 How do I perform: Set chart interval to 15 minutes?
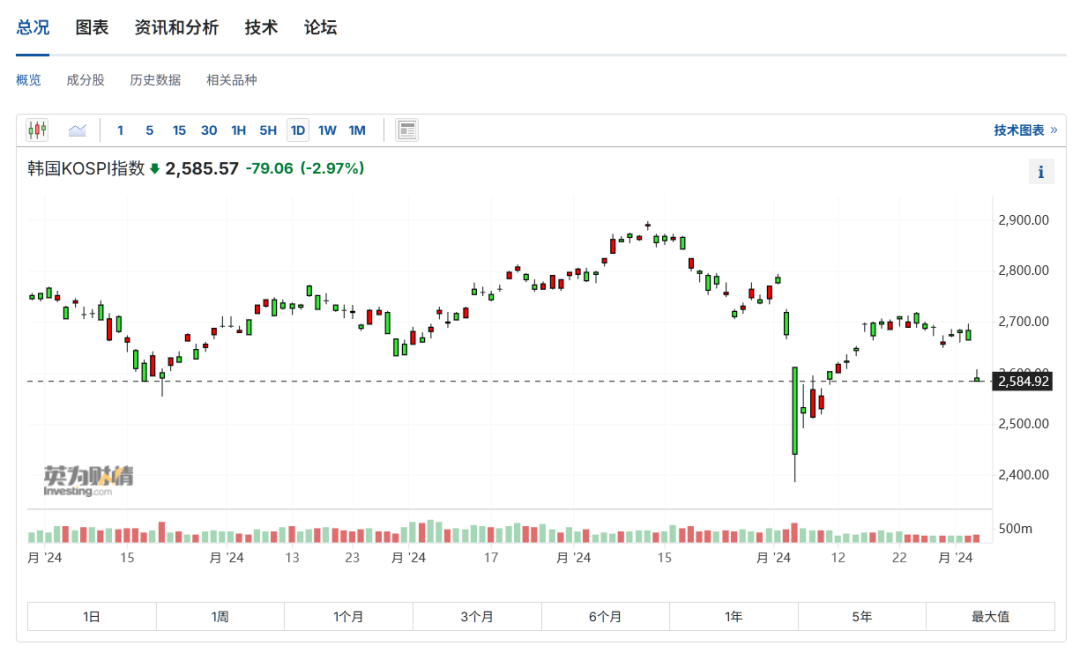click(179, 130)
